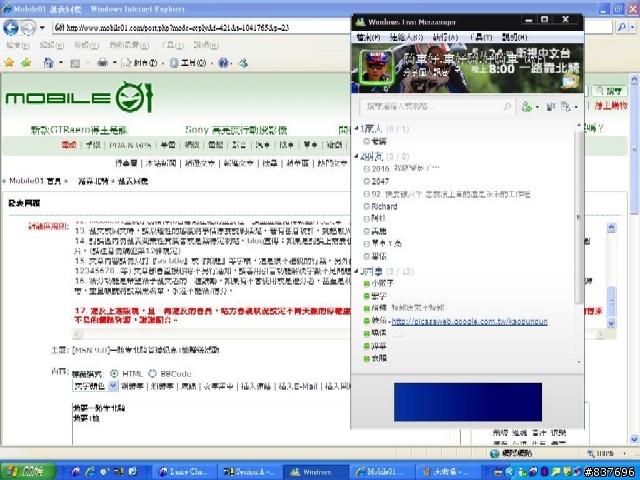Image resolution: width=640 pixels, height=480 pixels.
Task: Go back with the IE back arrow
Action: point(11,28)
